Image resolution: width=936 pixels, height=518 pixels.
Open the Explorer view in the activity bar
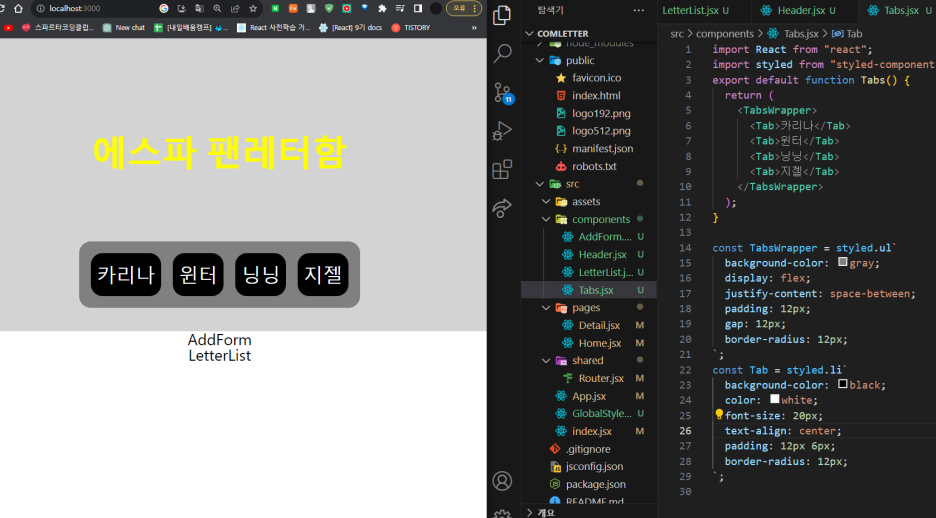point(502,16)
